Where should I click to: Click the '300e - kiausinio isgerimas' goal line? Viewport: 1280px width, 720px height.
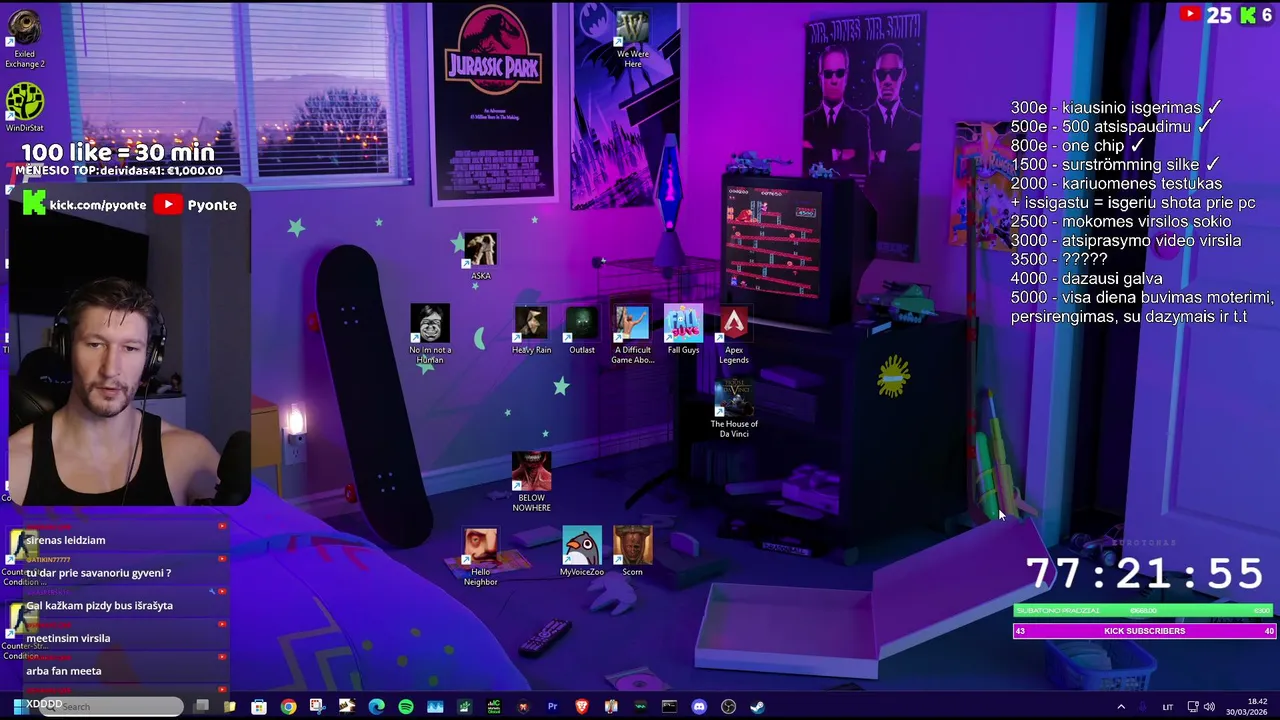tap(1116, 107)
